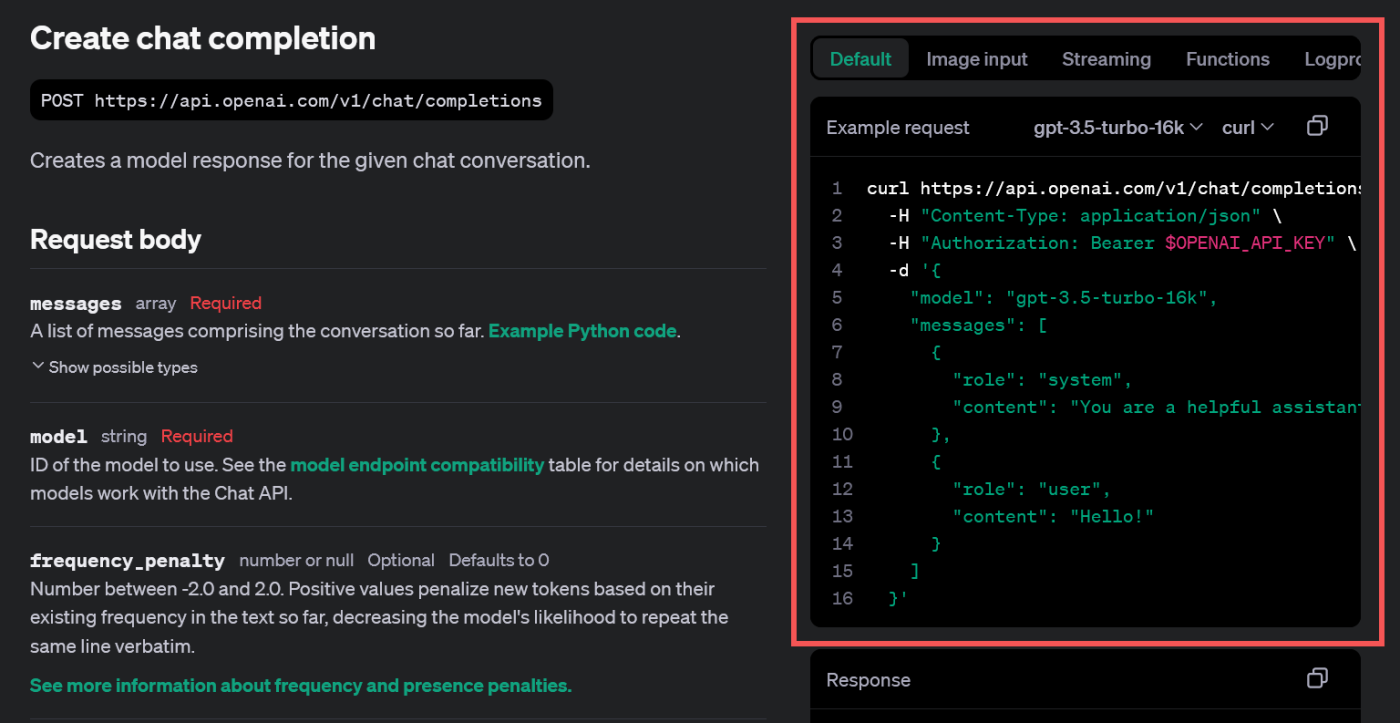Copy the example request code
The image size is (1400, 723).
pos(1317,126)
